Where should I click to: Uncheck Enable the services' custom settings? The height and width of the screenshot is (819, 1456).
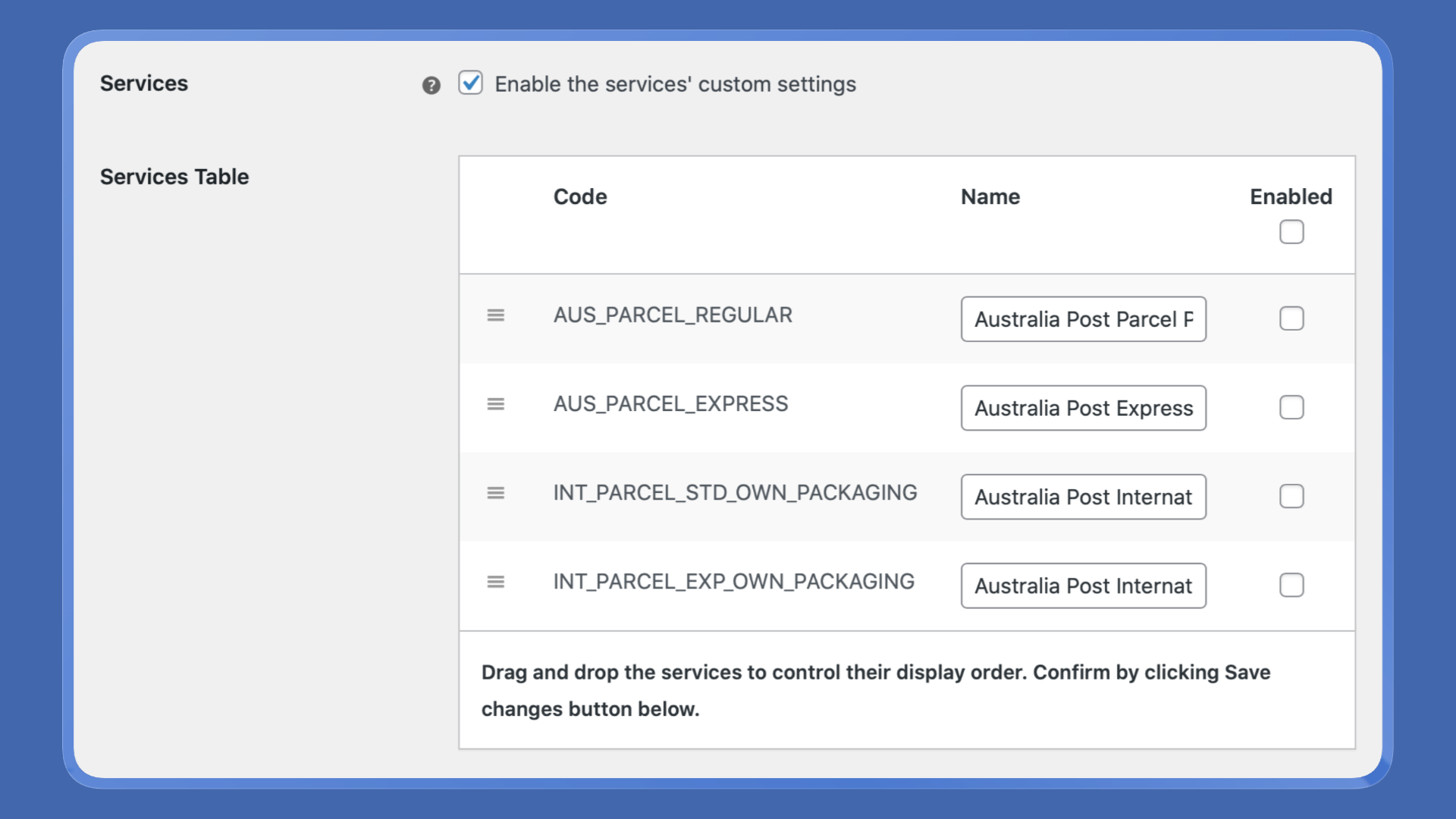470,83
